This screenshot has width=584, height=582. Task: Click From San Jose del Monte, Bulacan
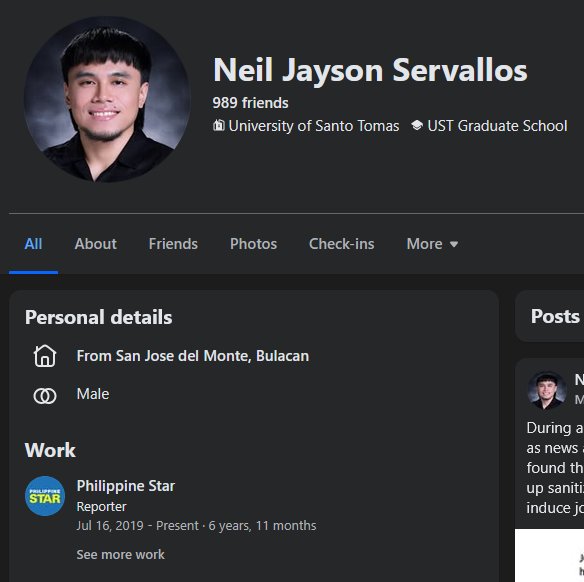(193, 356)
